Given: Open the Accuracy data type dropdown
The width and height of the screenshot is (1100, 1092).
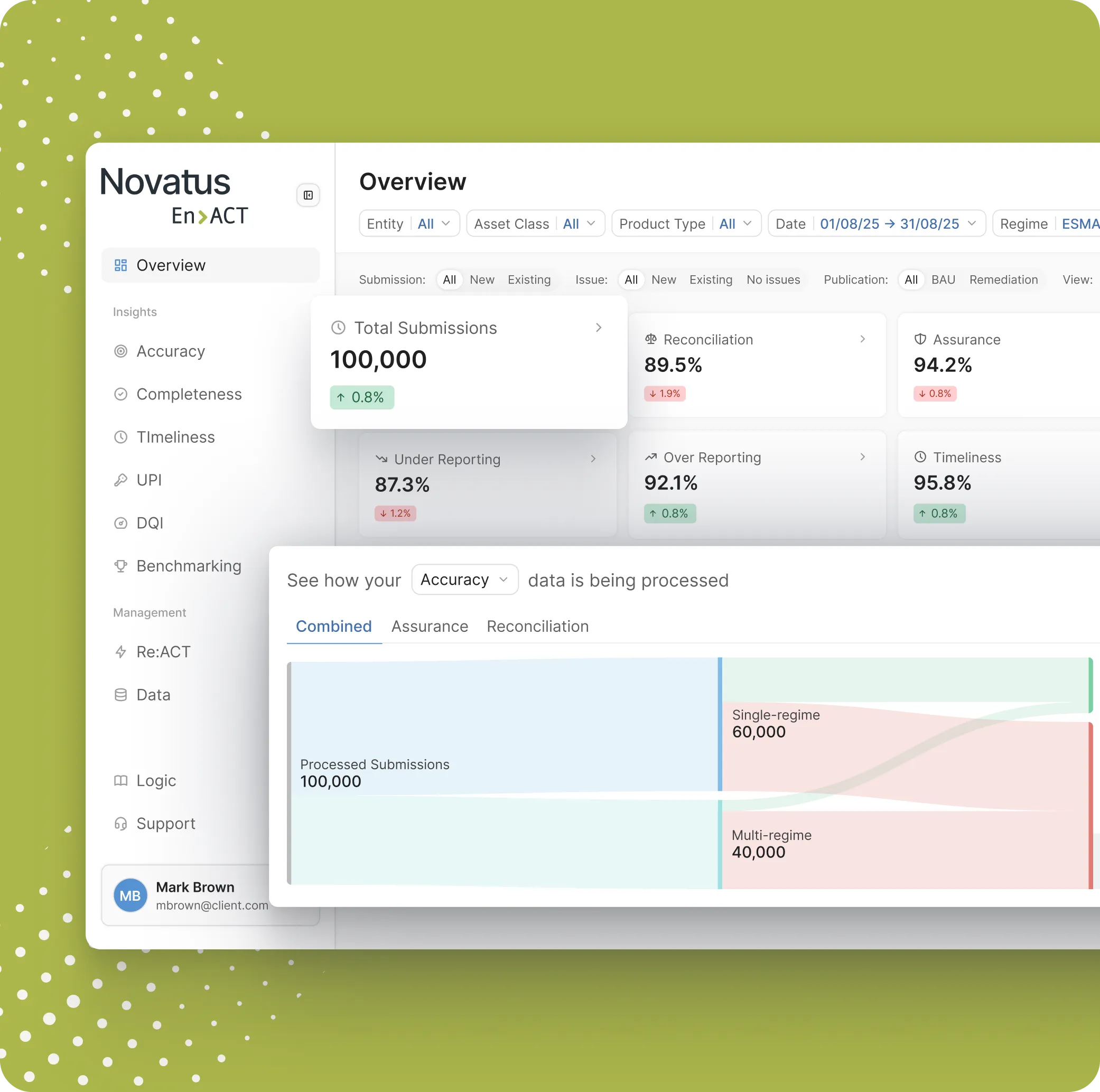Looking at the screenshot, I should click(x=464, y=580).
